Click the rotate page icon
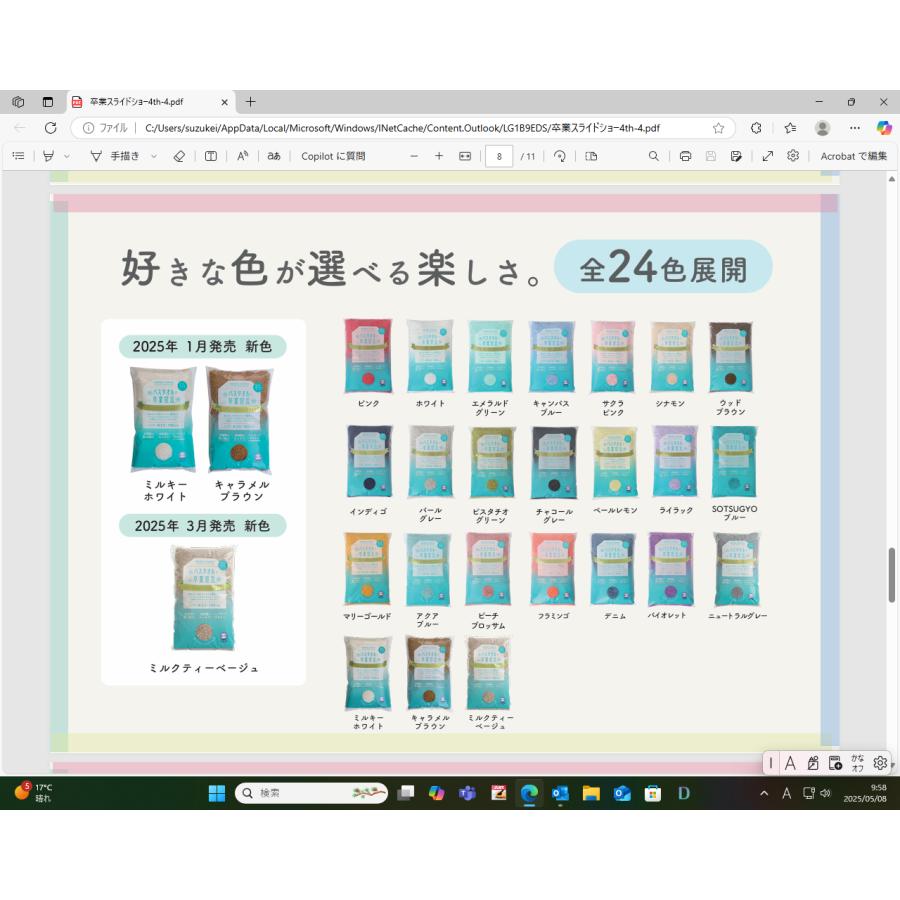Image resolution: width=900 pixels, height=900 pixels. [x=560, y=156]
